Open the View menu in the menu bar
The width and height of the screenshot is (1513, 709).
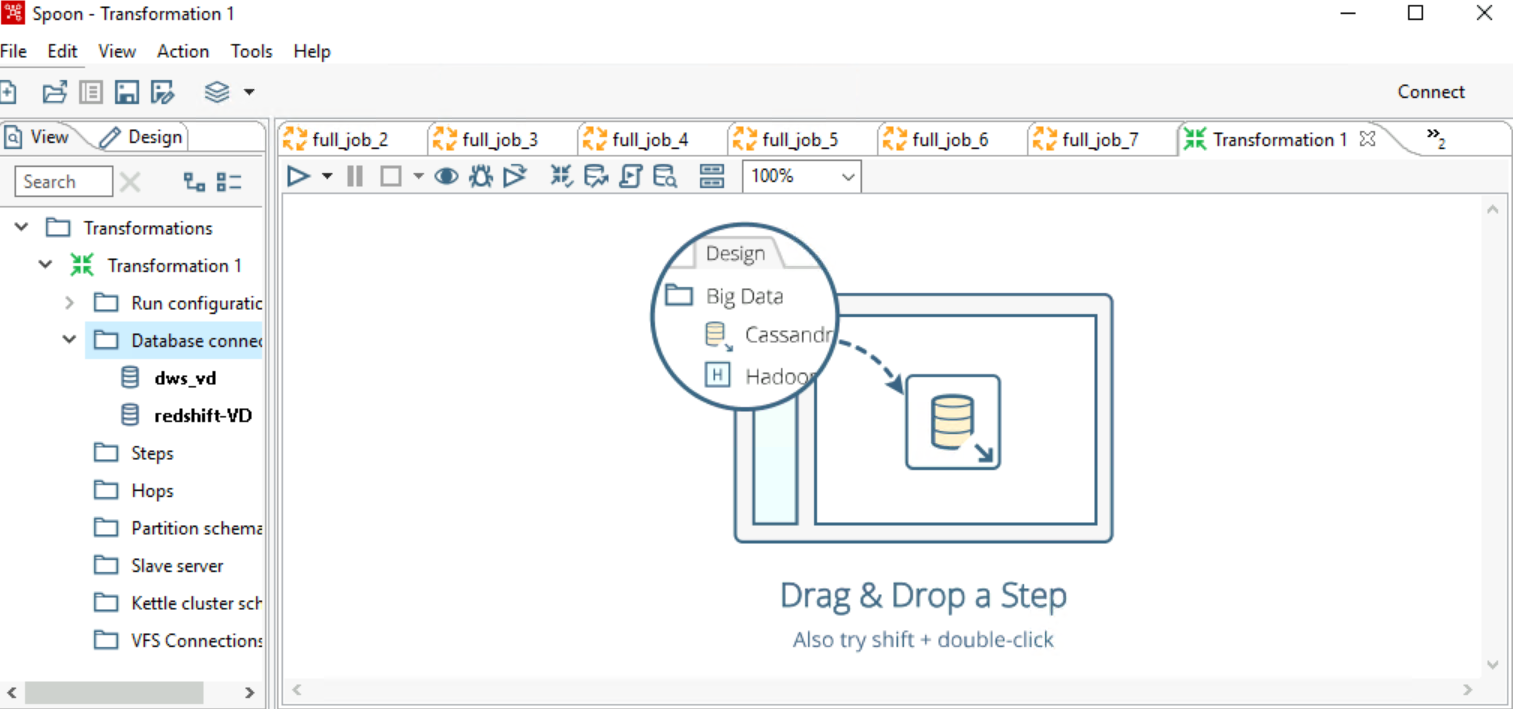[117, 51]
